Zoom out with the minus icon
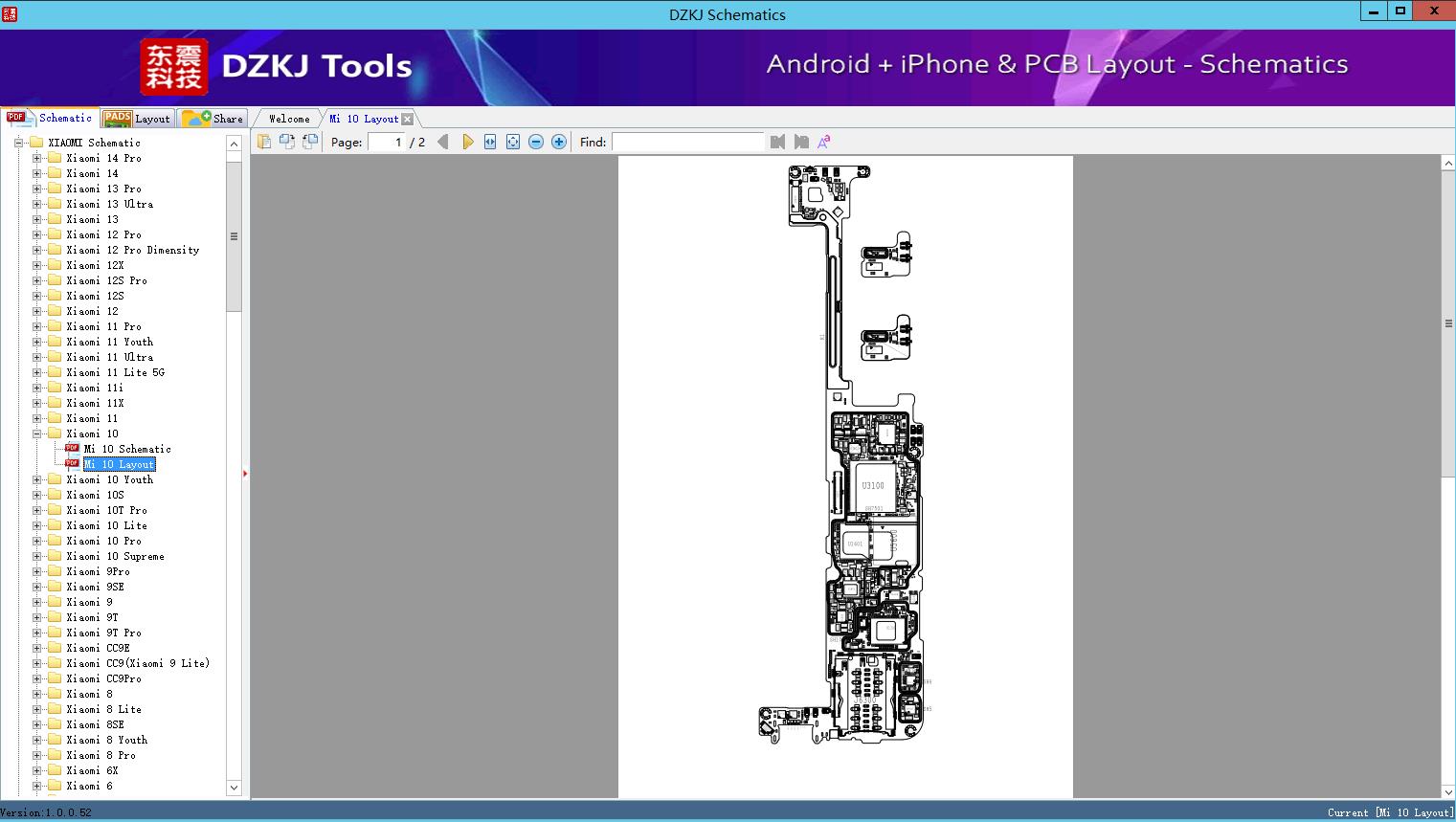Screen dimensions: 1456x822 pos(536,142)
